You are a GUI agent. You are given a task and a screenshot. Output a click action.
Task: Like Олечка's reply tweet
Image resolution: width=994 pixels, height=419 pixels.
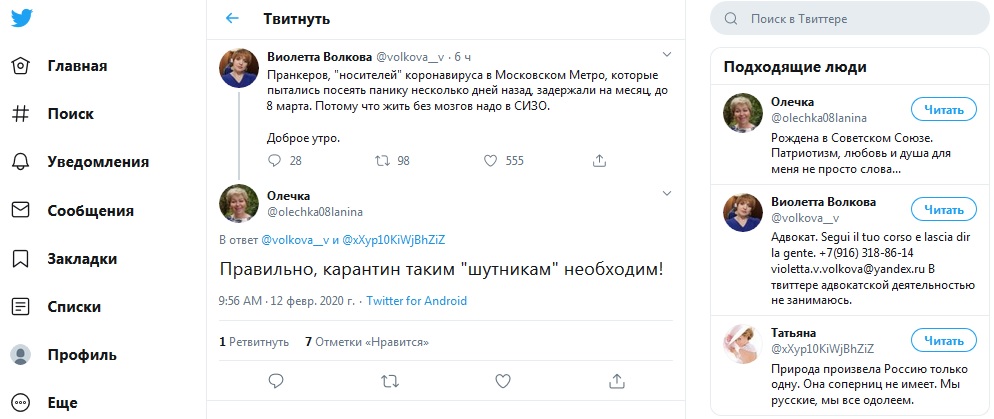pyautogui.click(x=504, y=380)
